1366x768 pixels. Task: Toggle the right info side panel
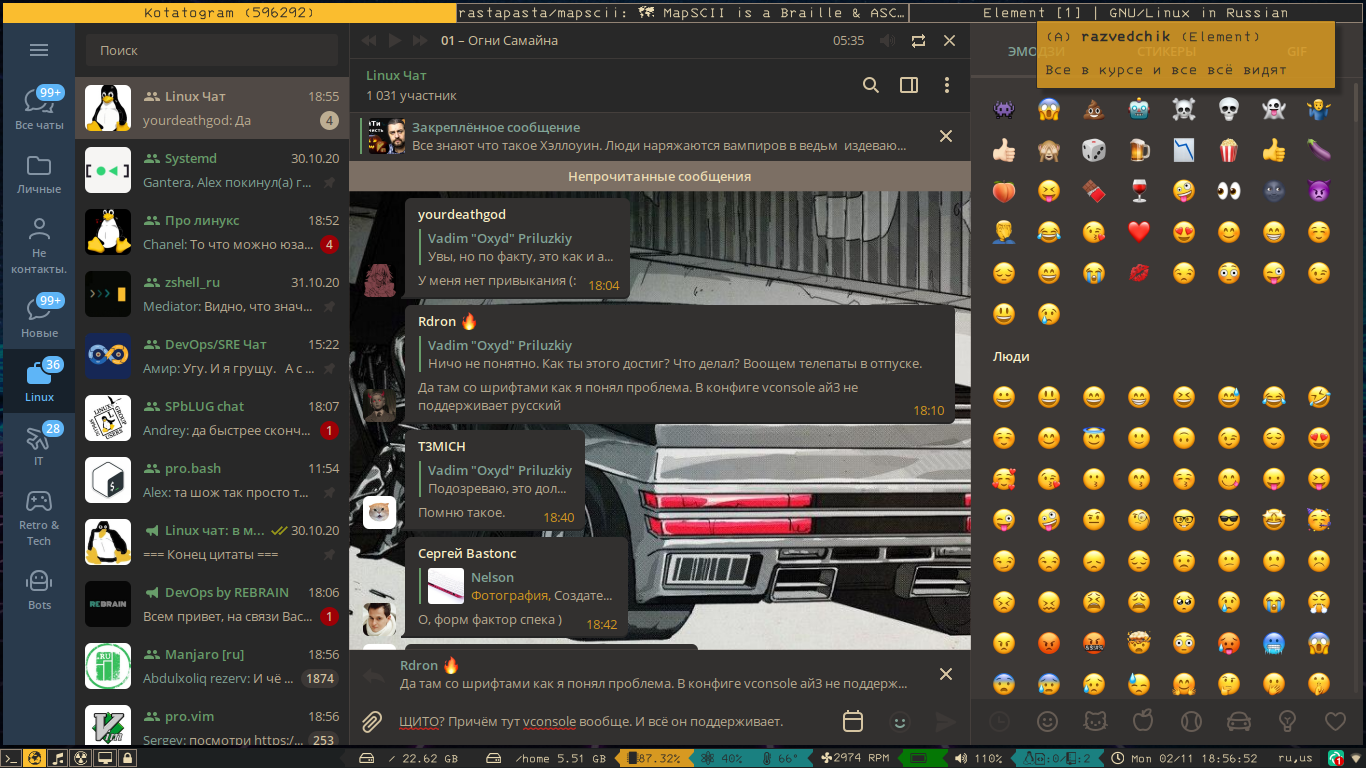pyautogui.click(x=909, y=85)
